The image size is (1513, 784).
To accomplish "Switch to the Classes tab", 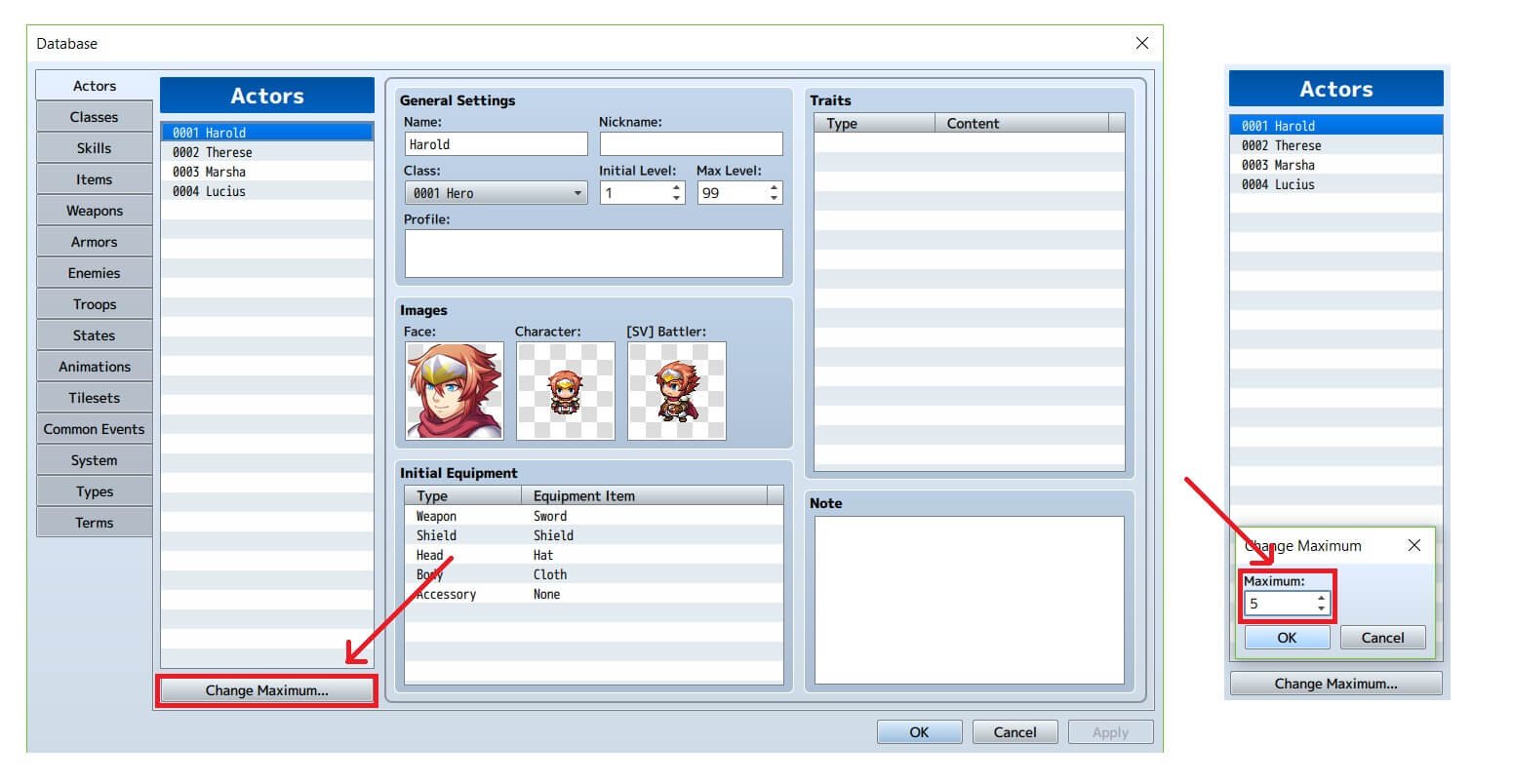I will click(95, 117).
